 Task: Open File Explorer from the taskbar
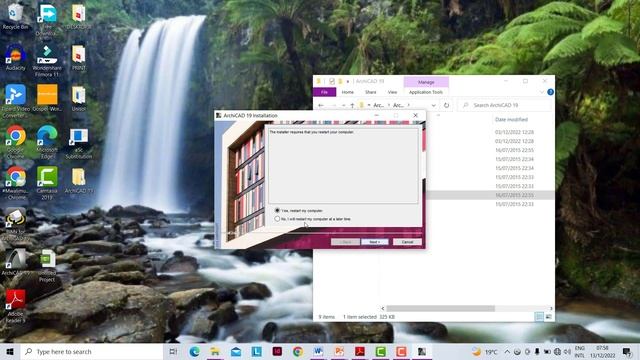click(x=215, y=351)
